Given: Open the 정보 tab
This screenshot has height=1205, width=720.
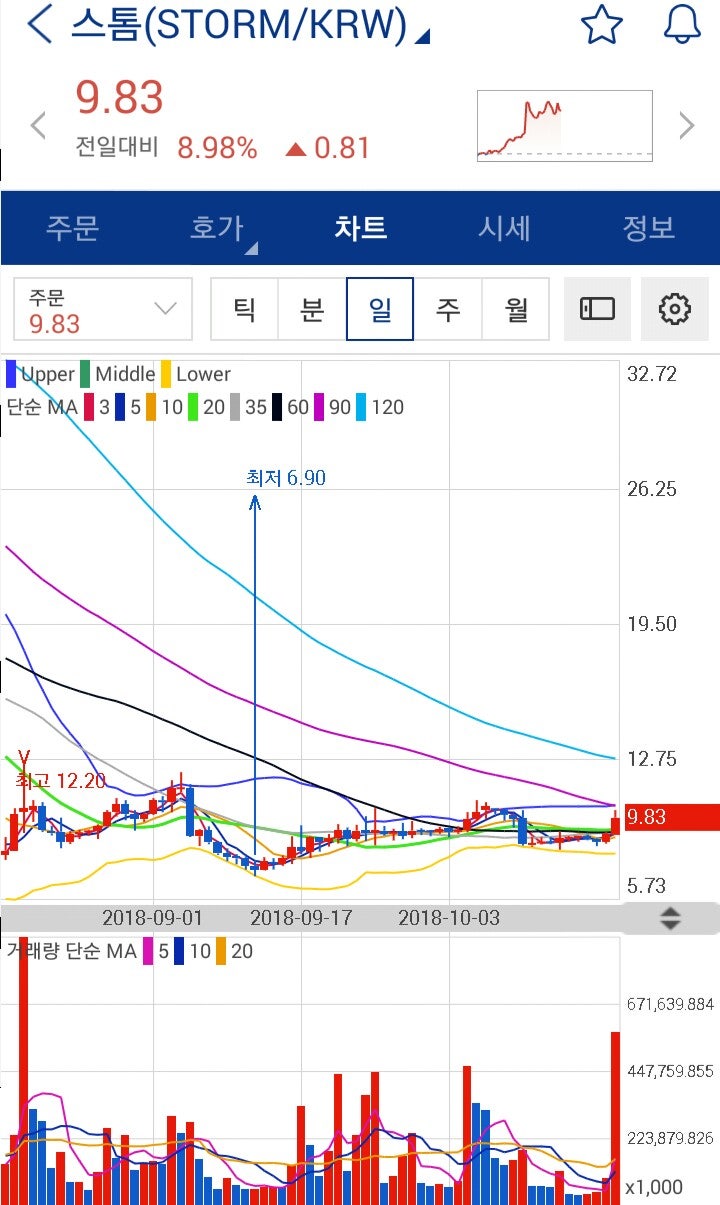Looking at the screenshot, I should coord(648,227).
